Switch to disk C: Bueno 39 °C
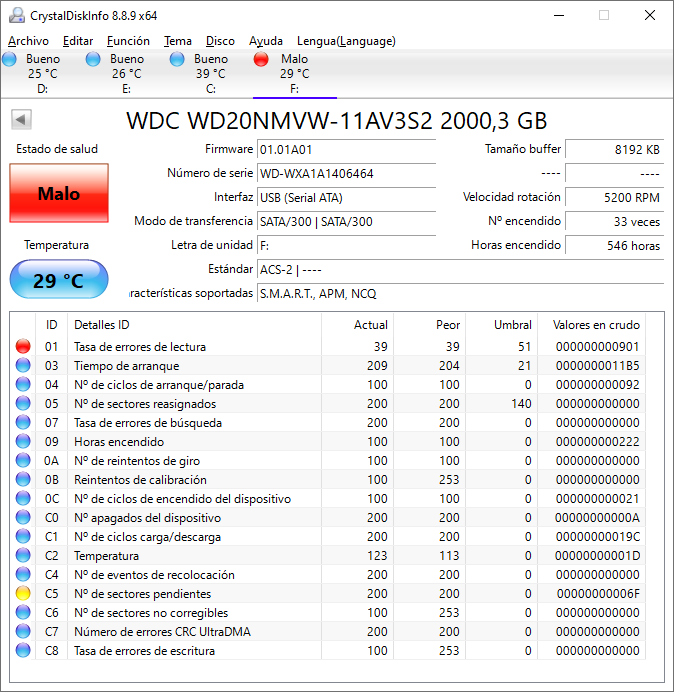Image resolution: width=674 pixels, height=692 pixels. tap(211, 73)
